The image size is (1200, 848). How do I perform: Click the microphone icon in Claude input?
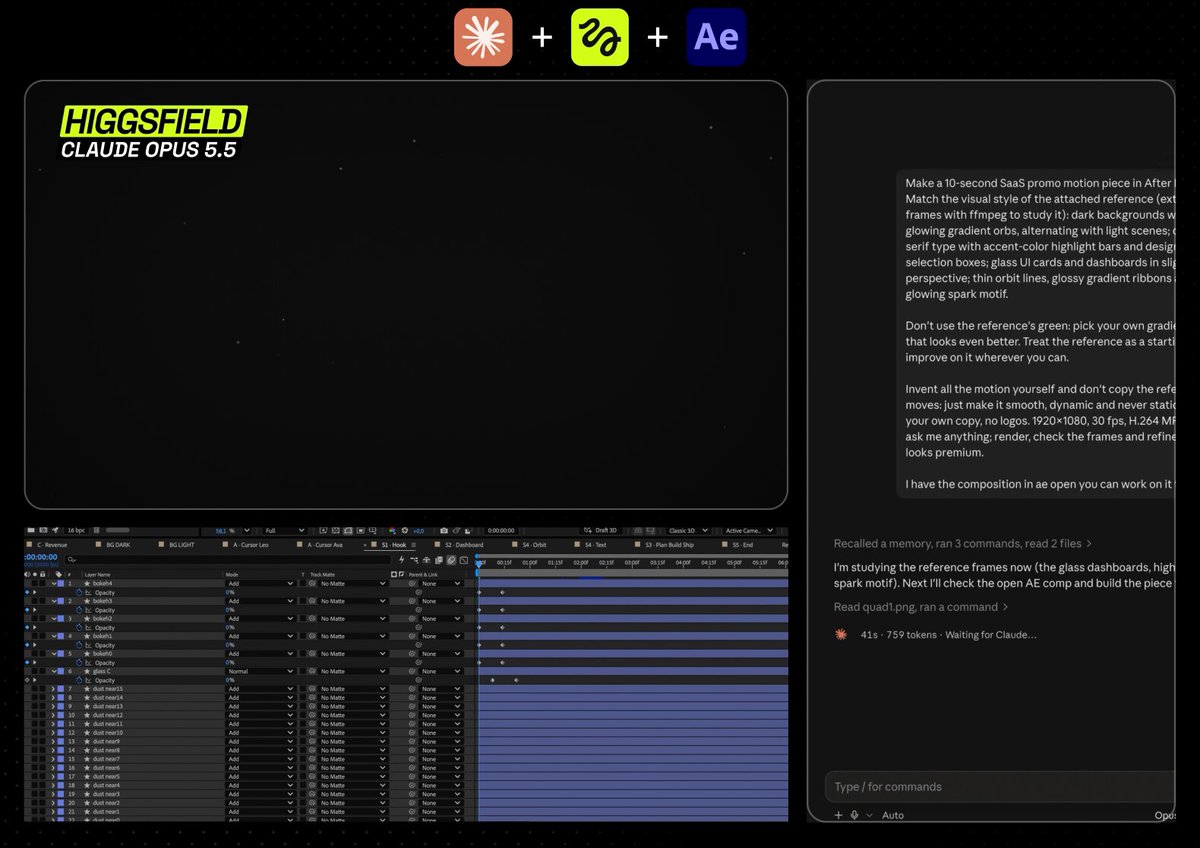pyautogui.click(x=855, y=815)
